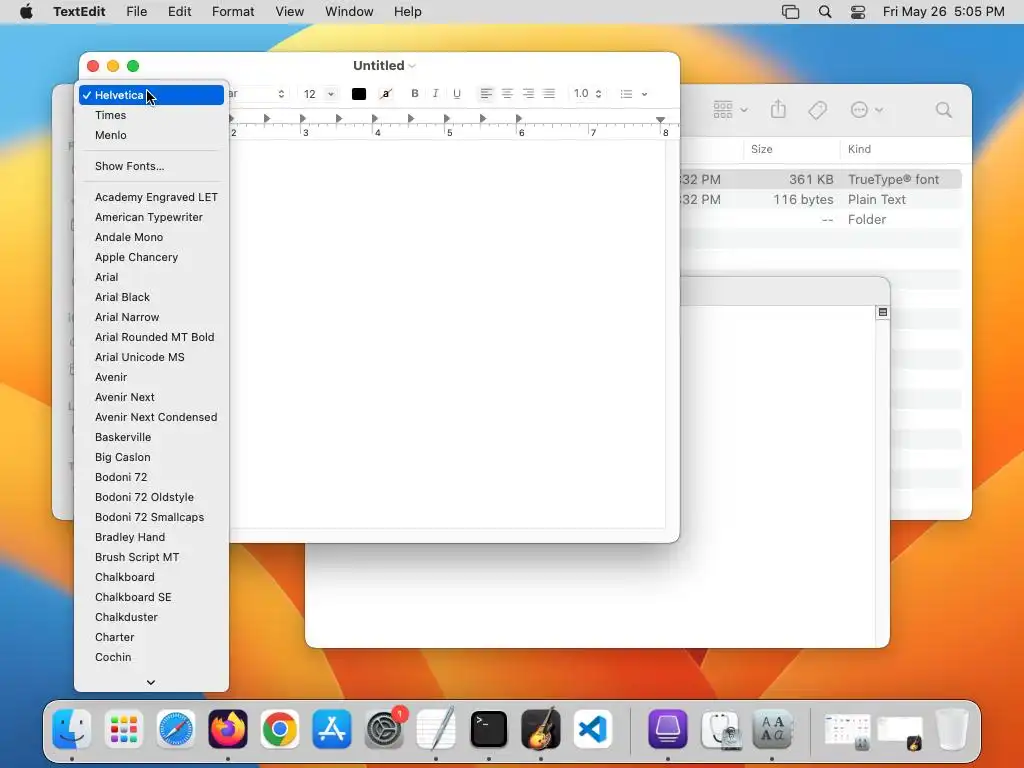Toggle underline formatting in TextEdit toolbar
Screen dimensions: 1024x768
click(x=457, y=93)
